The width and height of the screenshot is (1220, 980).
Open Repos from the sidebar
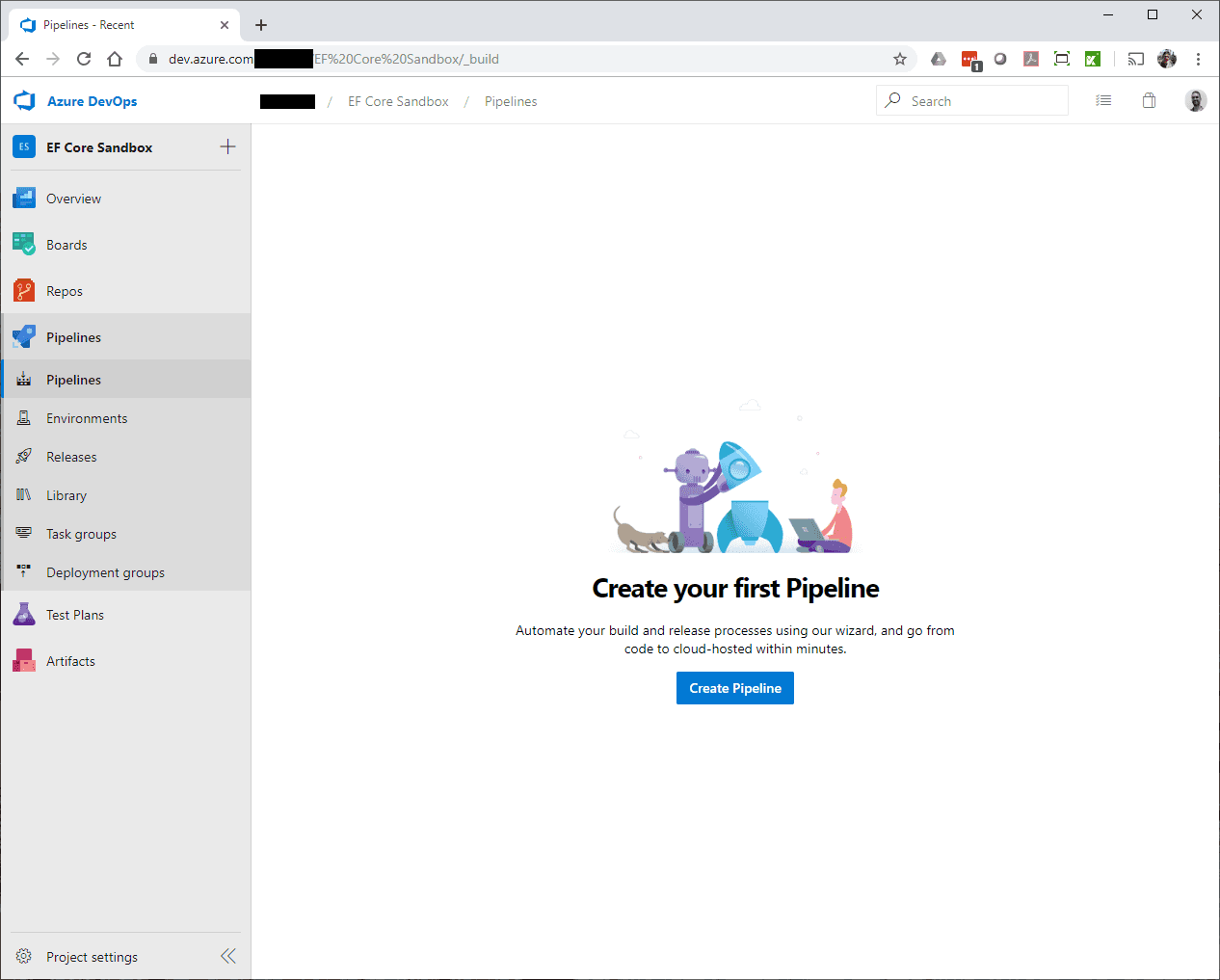[64, 291]
